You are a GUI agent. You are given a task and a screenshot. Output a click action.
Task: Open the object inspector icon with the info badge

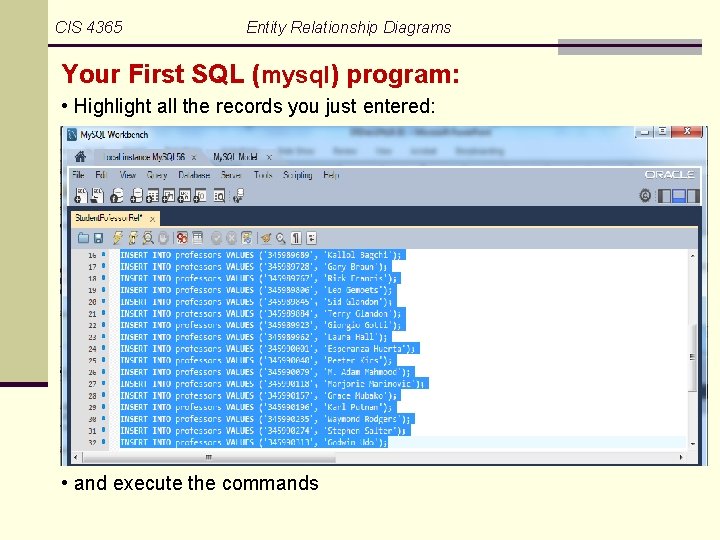point(117,195)
